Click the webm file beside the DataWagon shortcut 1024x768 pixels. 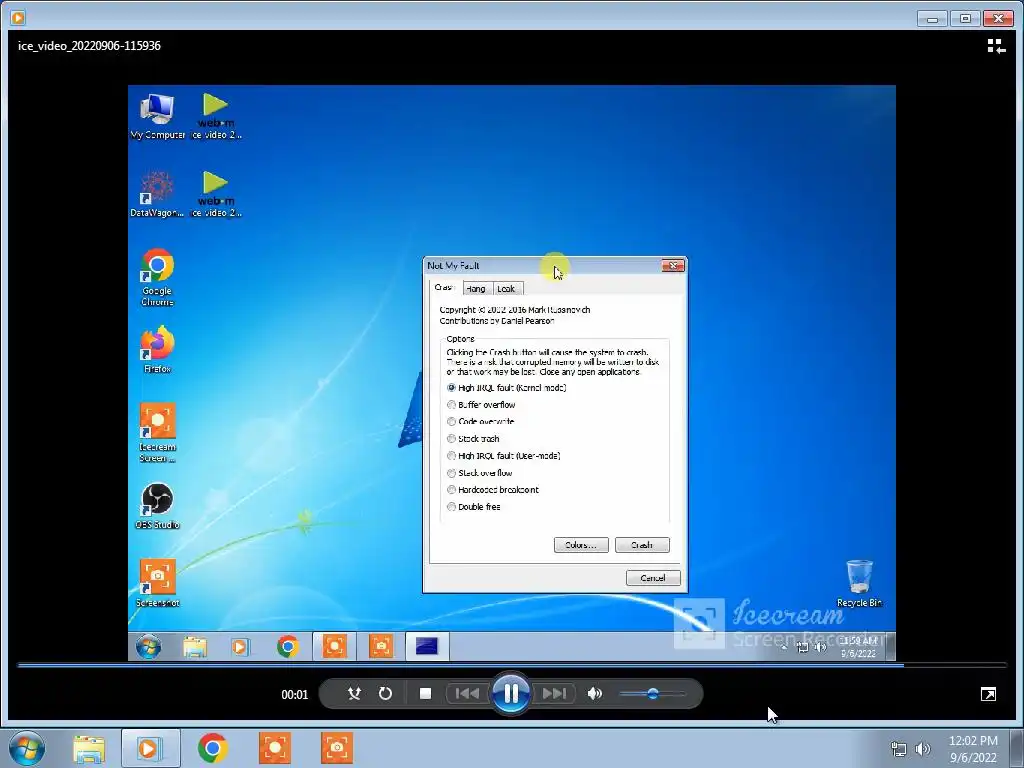(x=216, y=194)
